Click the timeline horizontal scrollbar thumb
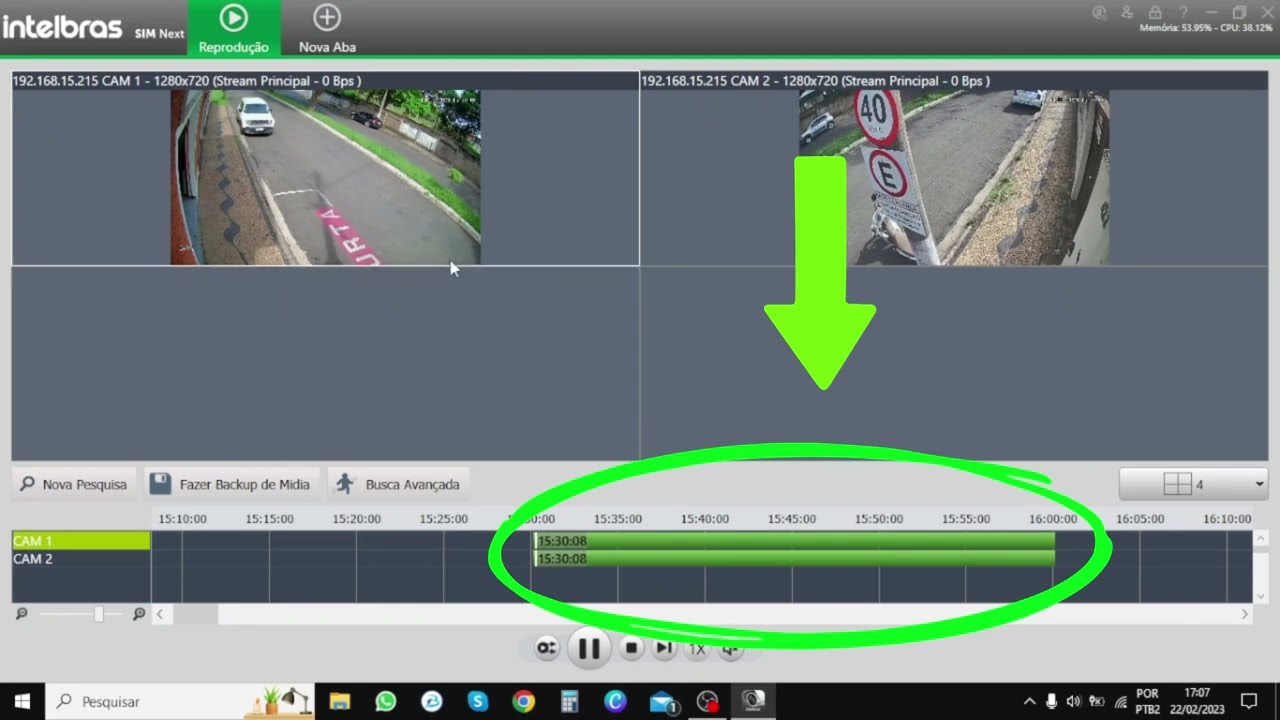The image size is (1280, 720). [x=195, y=614]
